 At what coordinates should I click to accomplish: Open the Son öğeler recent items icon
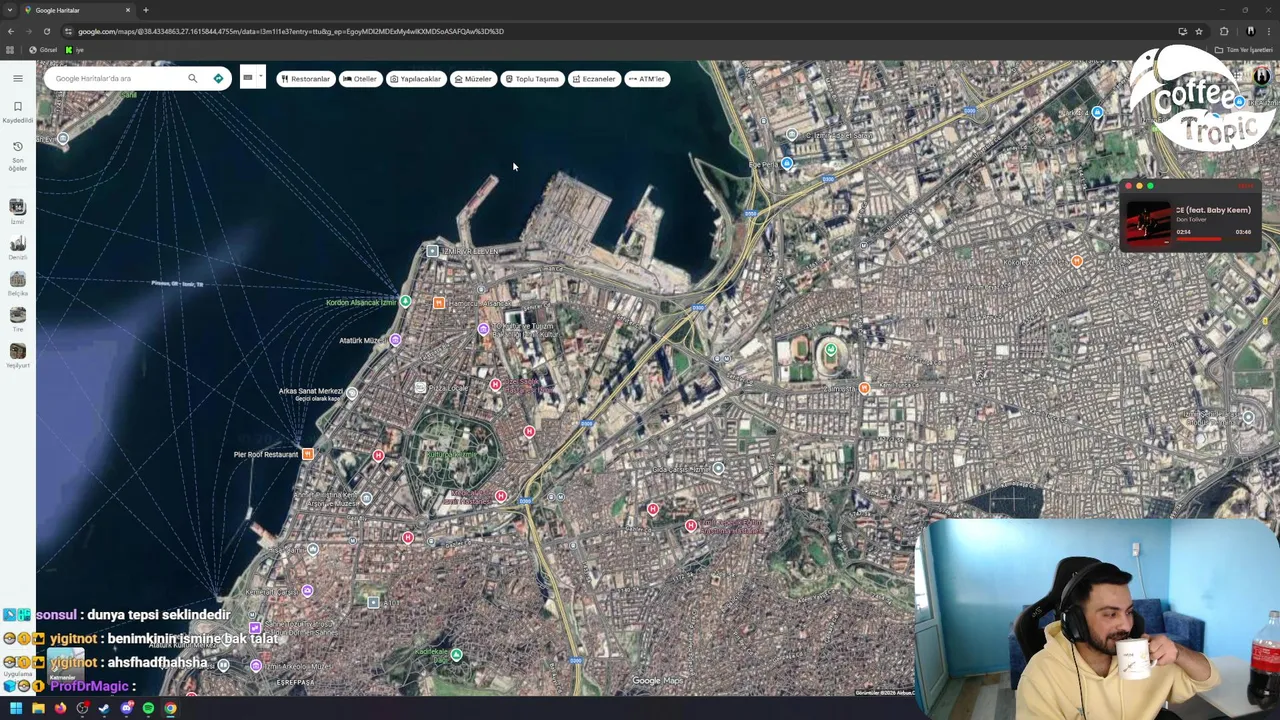pos(17,146)
